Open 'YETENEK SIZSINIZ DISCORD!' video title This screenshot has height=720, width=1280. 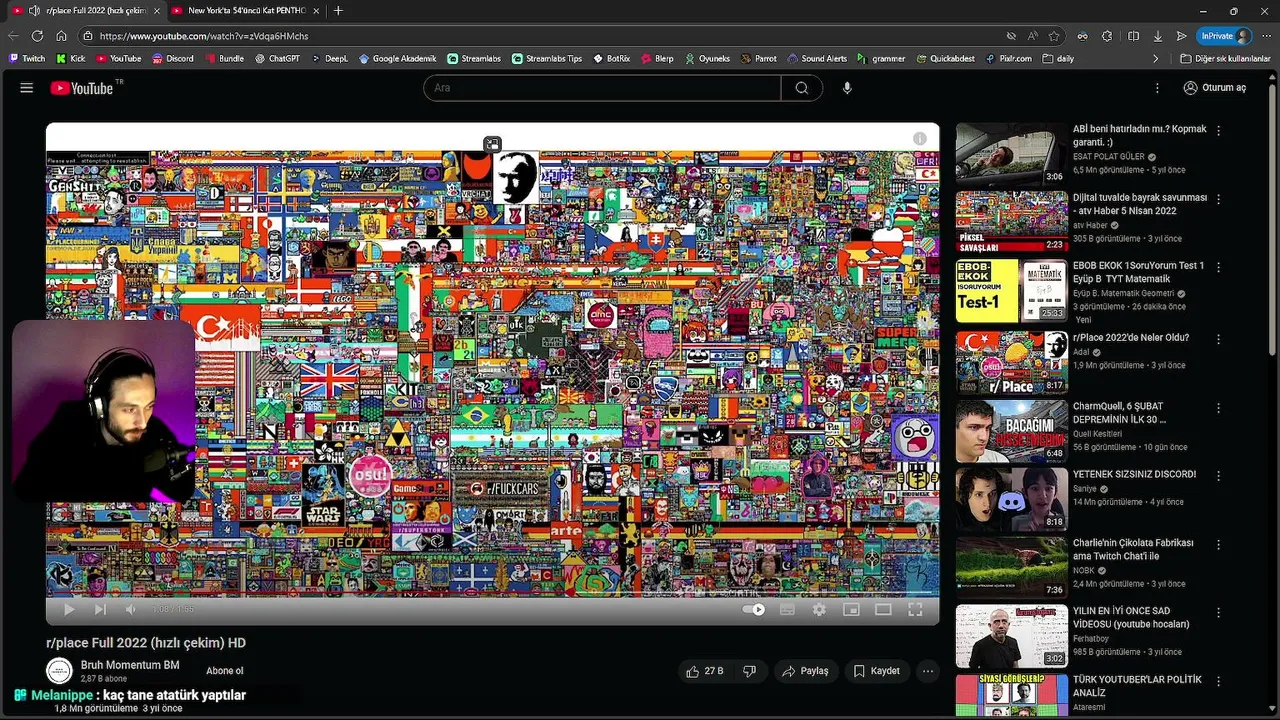coord(1134,475)
